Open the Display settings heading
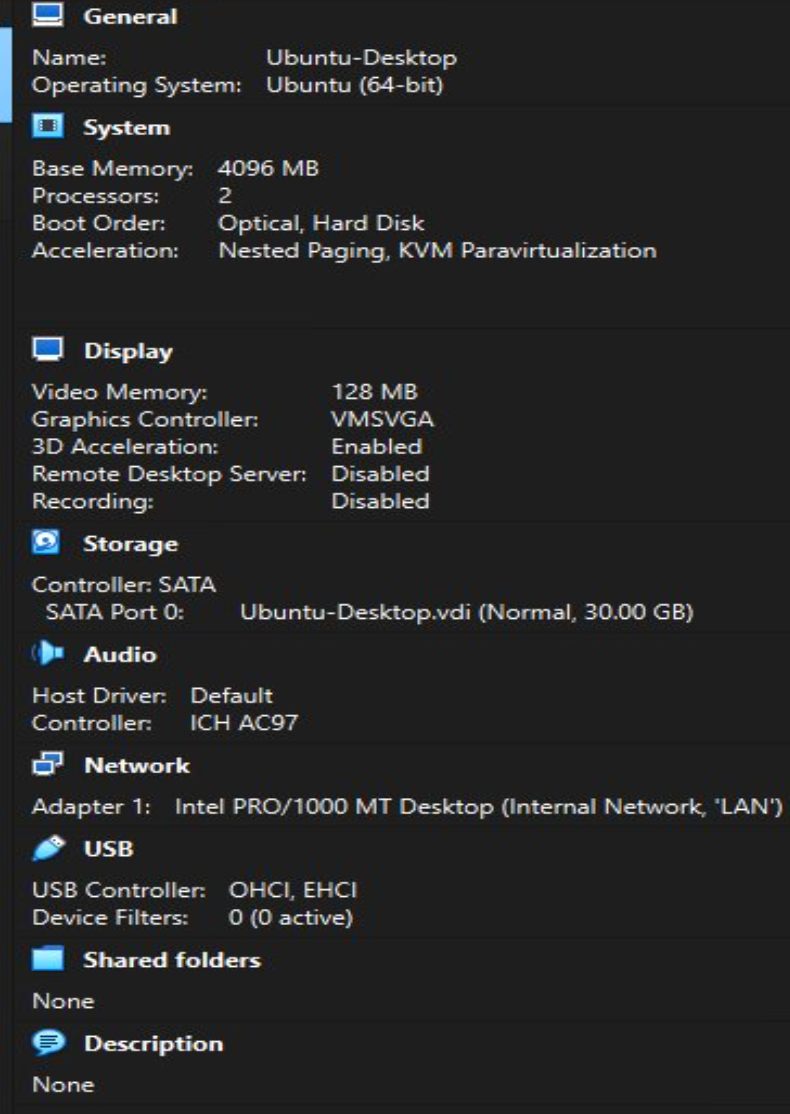Viewport: 790px width, 1114px height. pyautogui.click(x=128, y=351)
